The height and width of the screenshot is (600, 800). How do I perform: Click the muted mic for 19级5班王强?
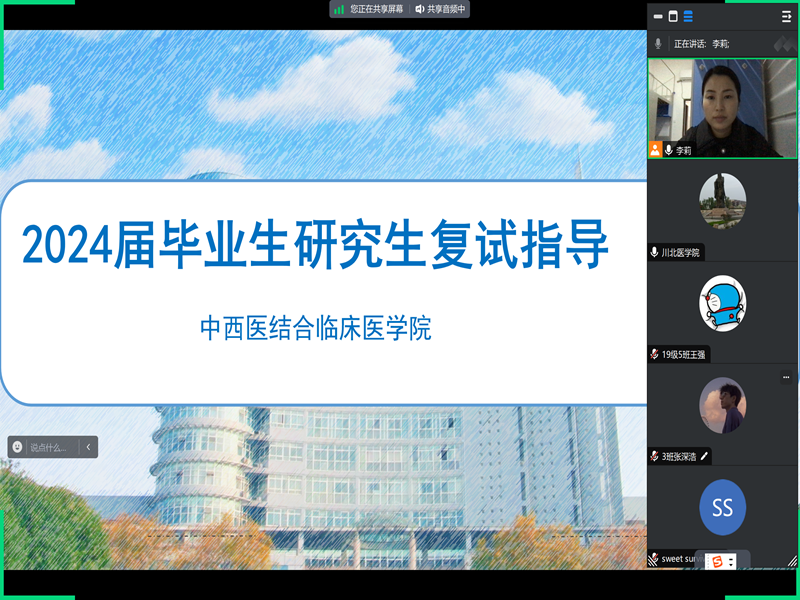[654, 354]
